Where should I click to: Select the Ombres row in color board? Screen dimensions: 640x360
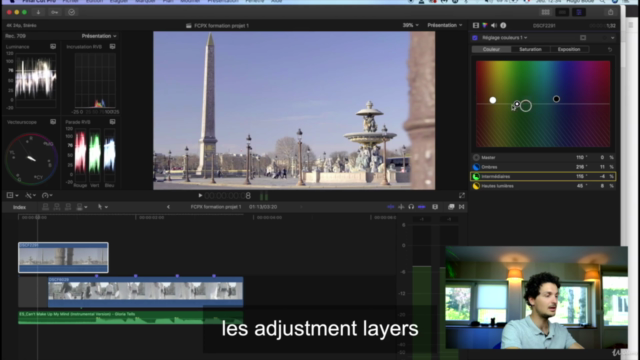click(543, 167)
